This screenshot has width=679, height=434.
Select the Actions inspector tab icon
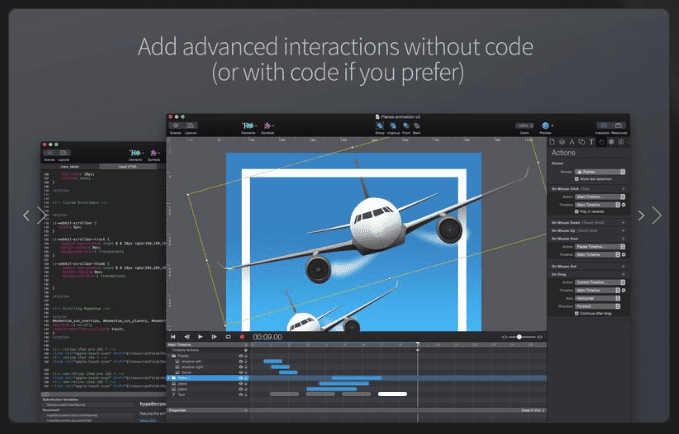[601, 142]
